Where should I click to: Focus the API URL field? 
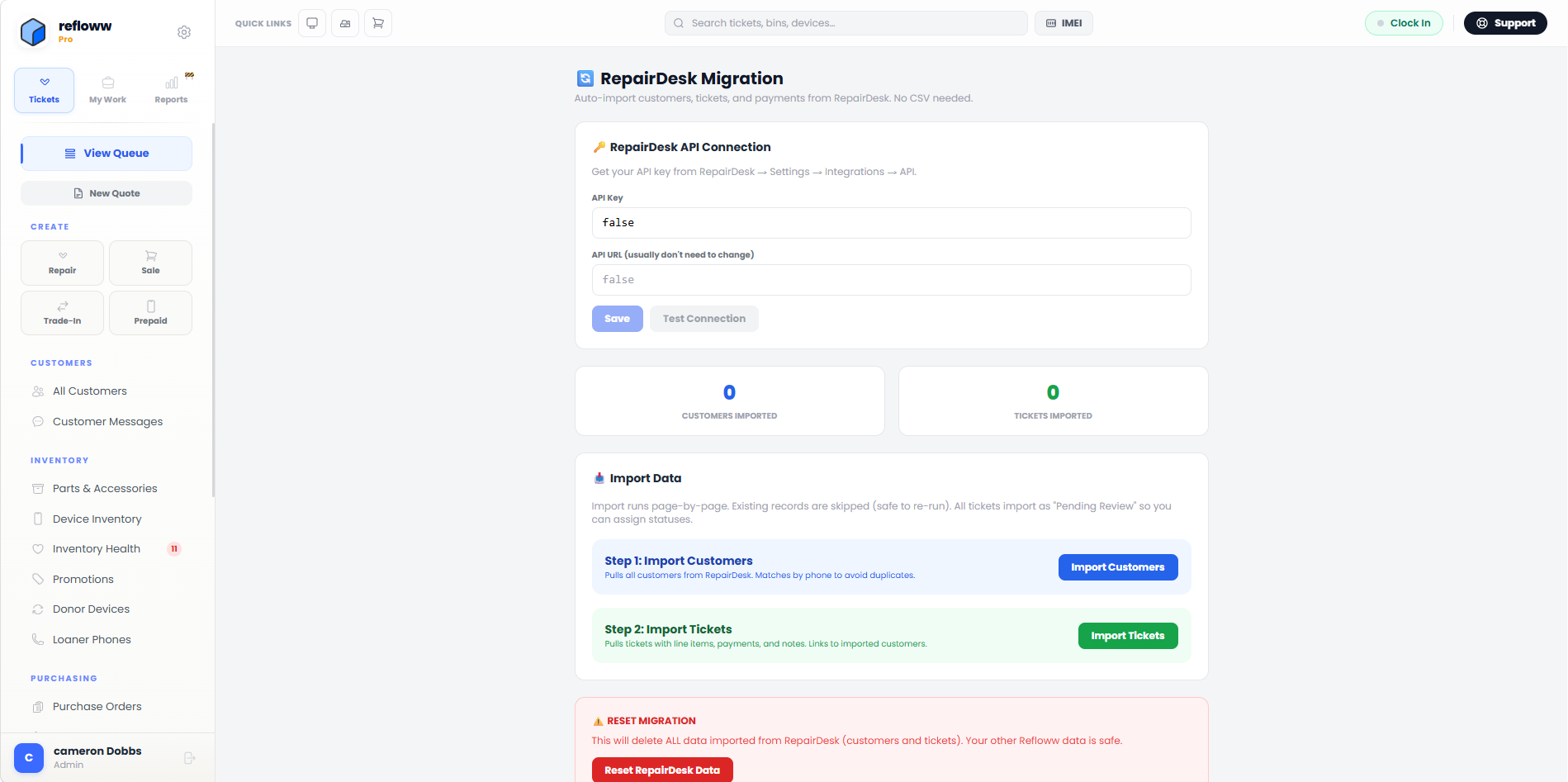pyautogui.click(x=891, y=280)
